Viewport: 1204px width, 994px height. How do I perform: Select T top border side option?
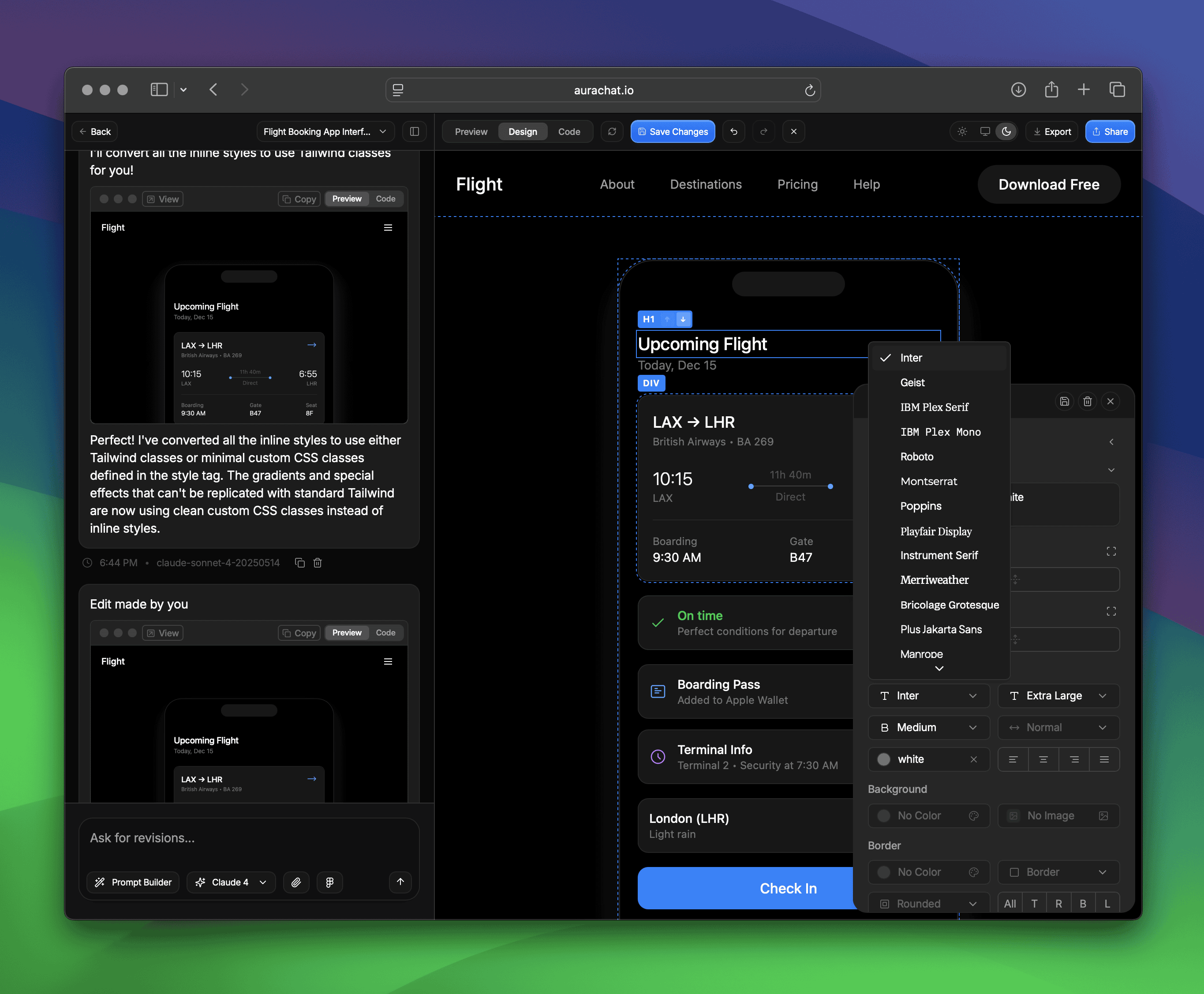click(1034, 904)
